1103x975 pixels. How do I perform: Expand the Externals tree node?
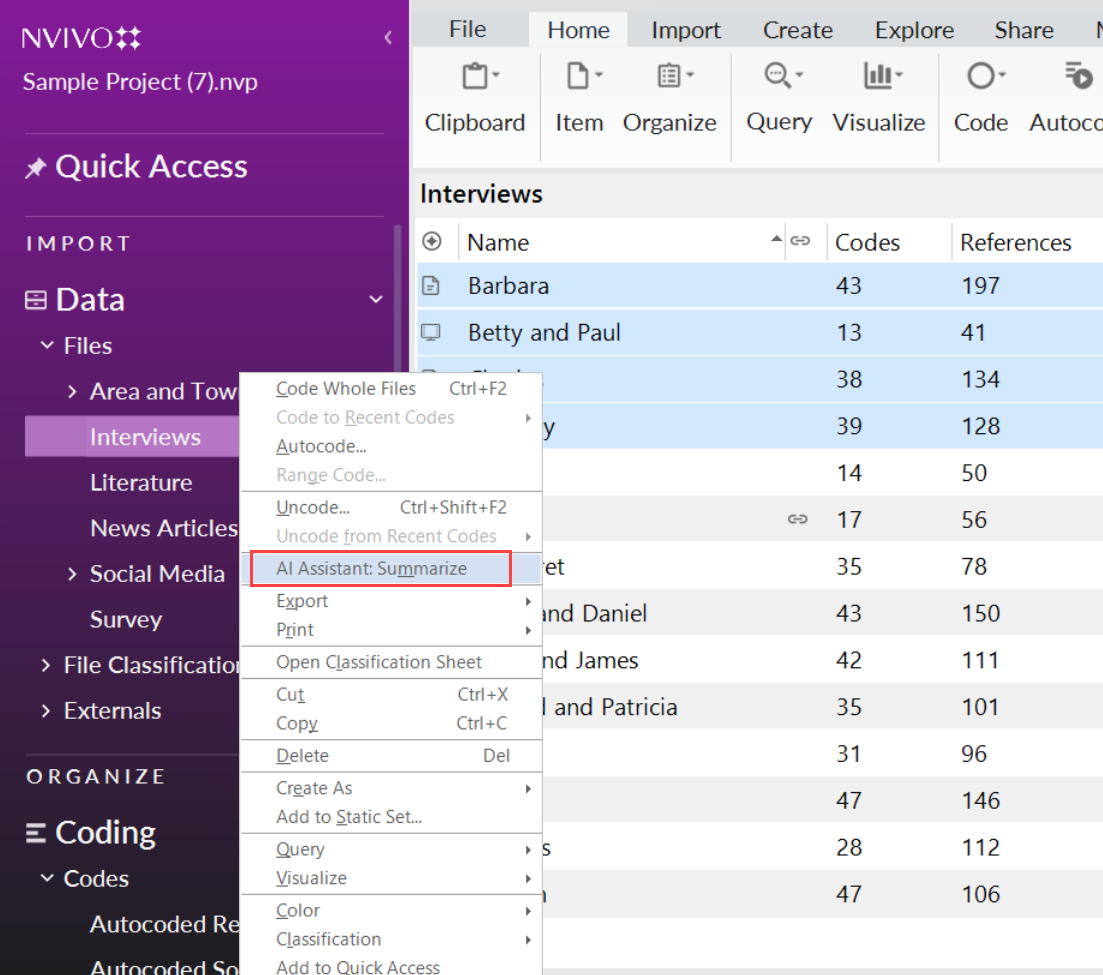(x=46, y=711)
